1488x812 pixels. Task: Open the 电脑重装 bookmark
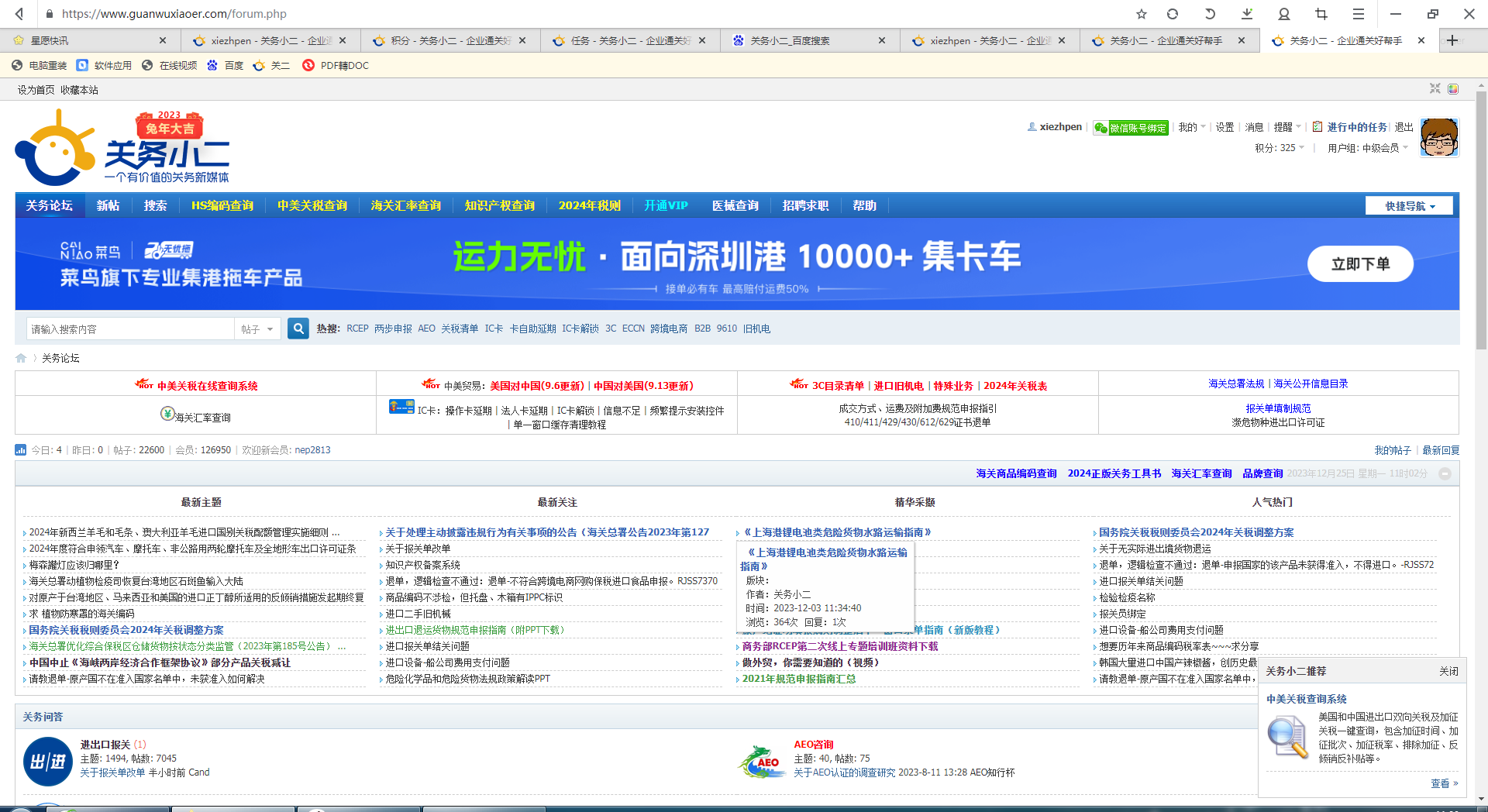pyautogui.click(x=40, y=66)
